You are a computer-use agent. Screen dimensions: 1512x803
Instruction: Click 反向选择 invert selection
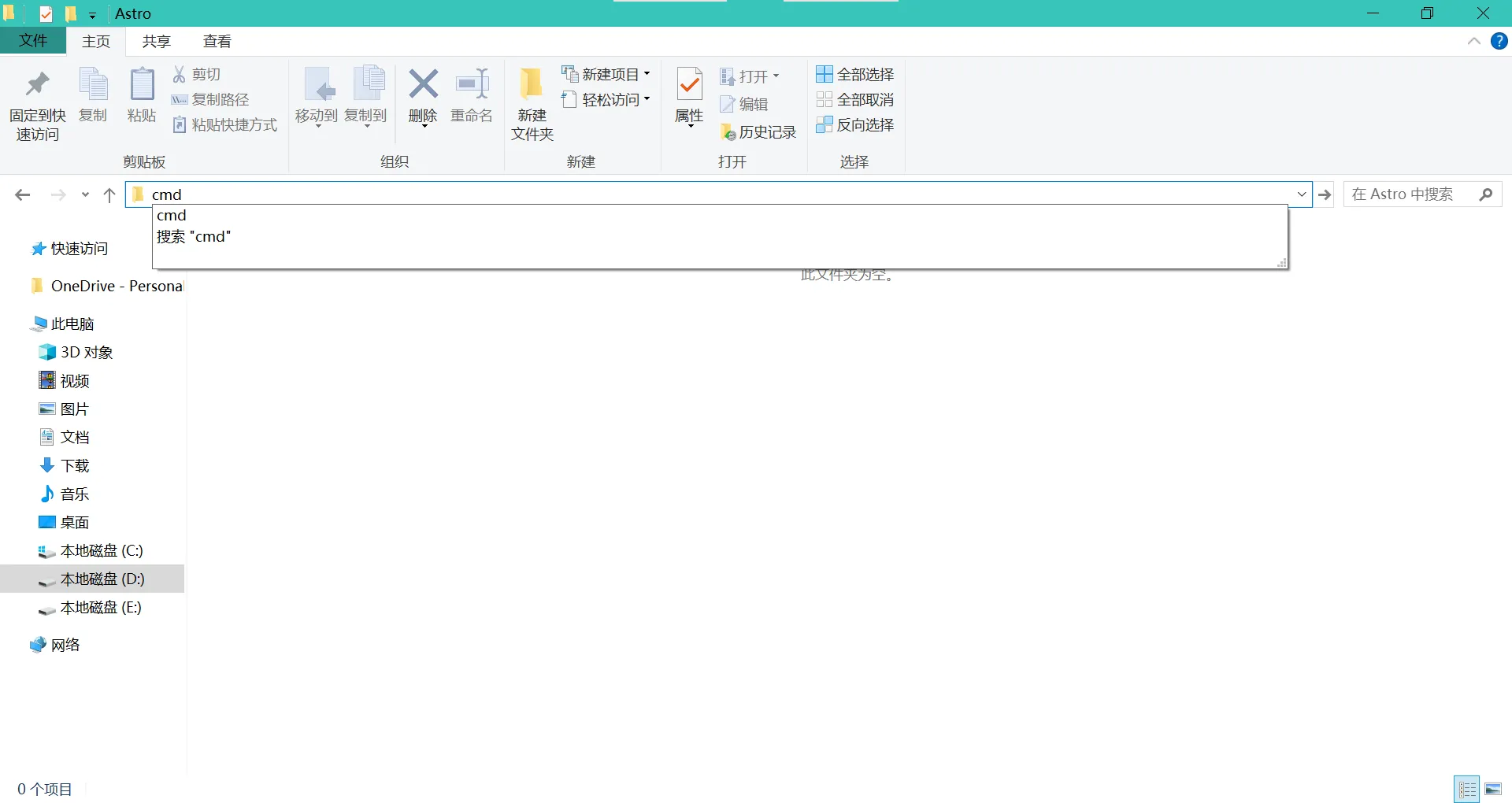tap(855, 124)
